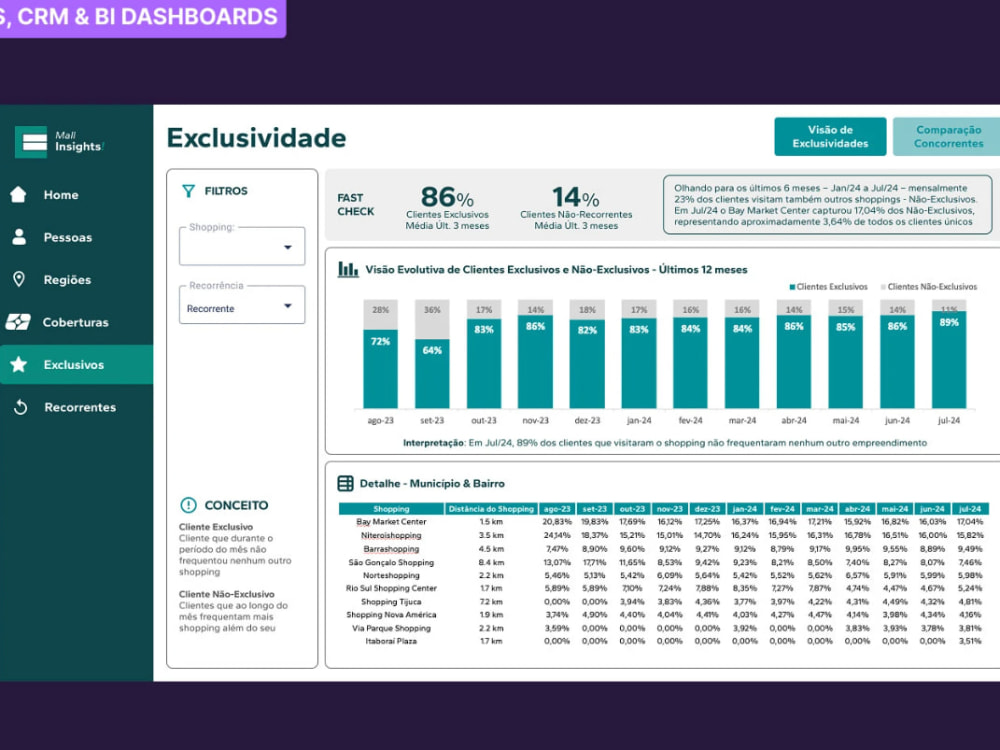1000x750 pixels.
Task: Click the Interpretação note under the chart
Action: 665,443
